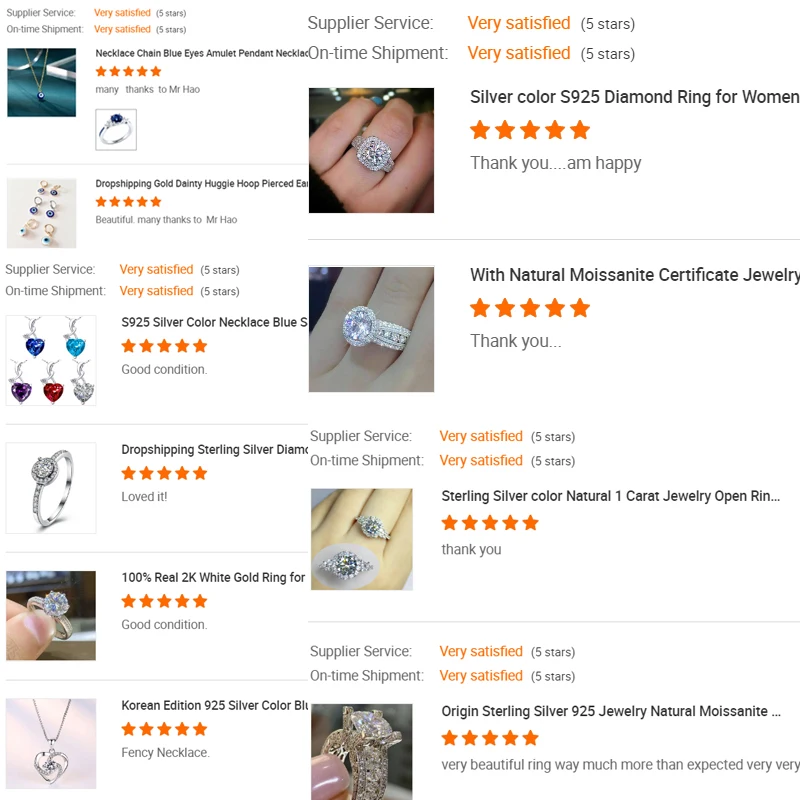The image size is (800, 800).
Task: Open the Silver color S925 Diamond Ring title
Action: 634,97
